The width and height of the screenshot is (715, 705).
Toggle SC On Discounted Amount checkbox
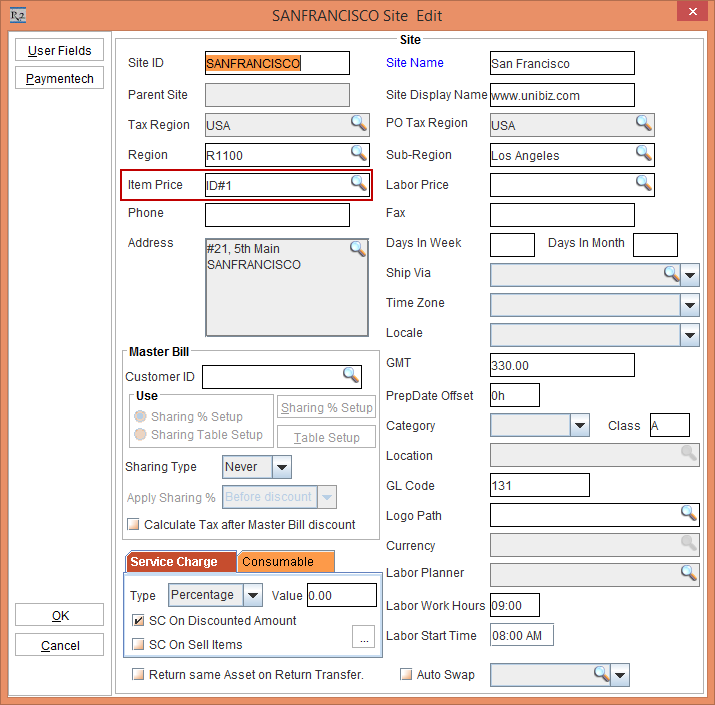coord(138,621)
